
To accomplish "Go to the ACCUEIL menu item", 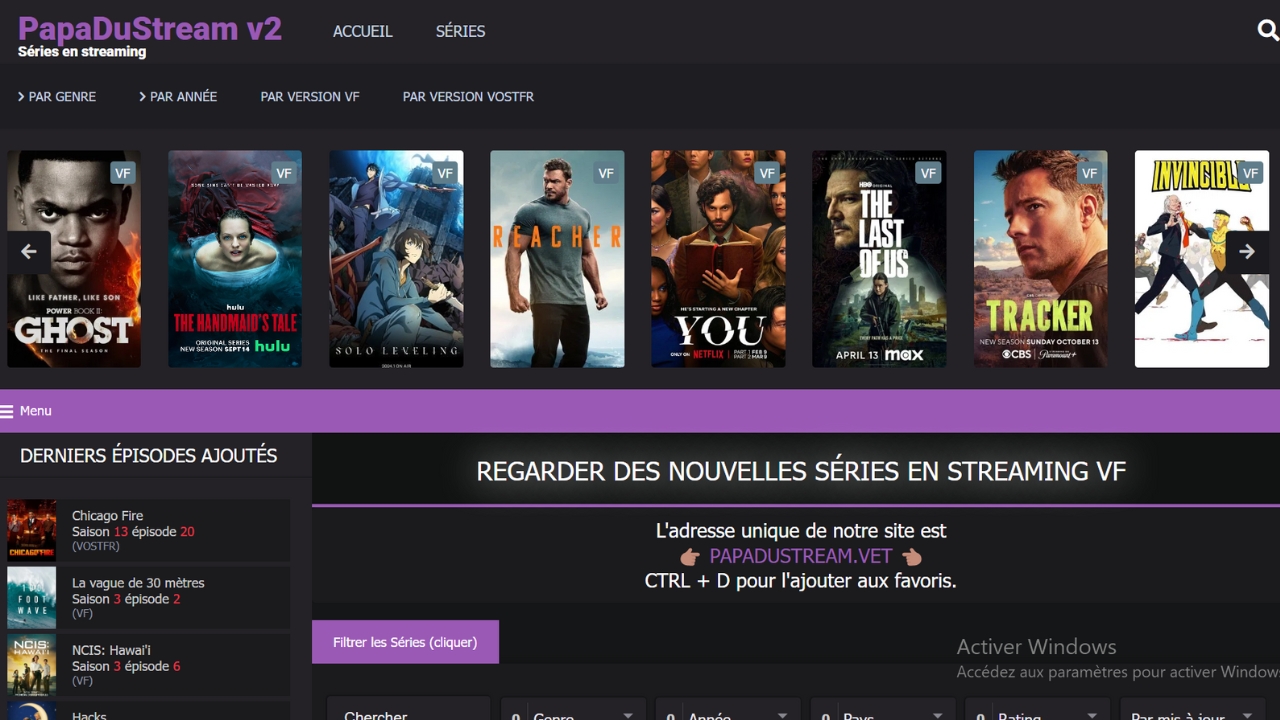I will click(x=362, y=32).
